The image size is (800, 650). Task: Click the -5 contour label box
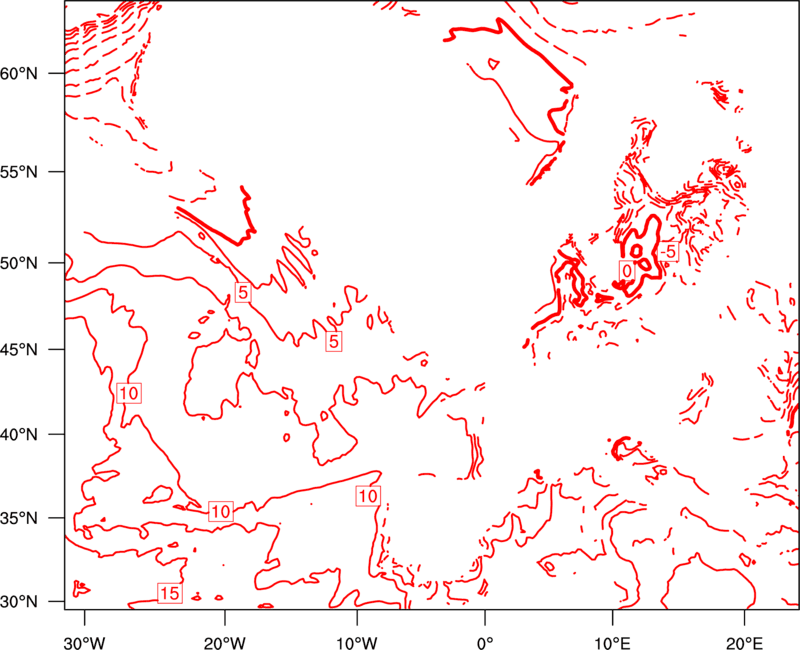[668, 252]
